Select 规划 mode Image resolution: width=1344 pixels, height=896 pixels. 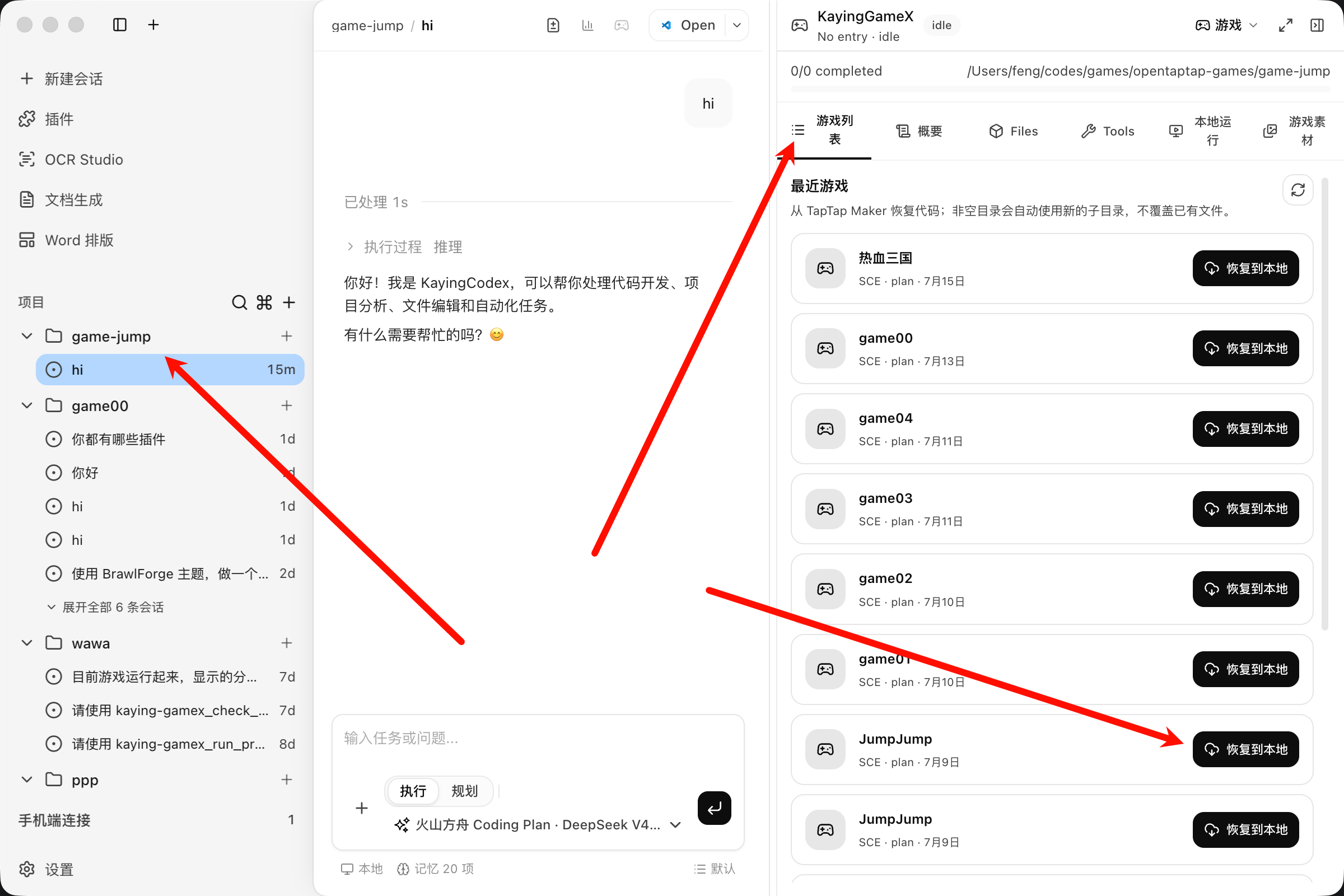[x=464, y=791]
